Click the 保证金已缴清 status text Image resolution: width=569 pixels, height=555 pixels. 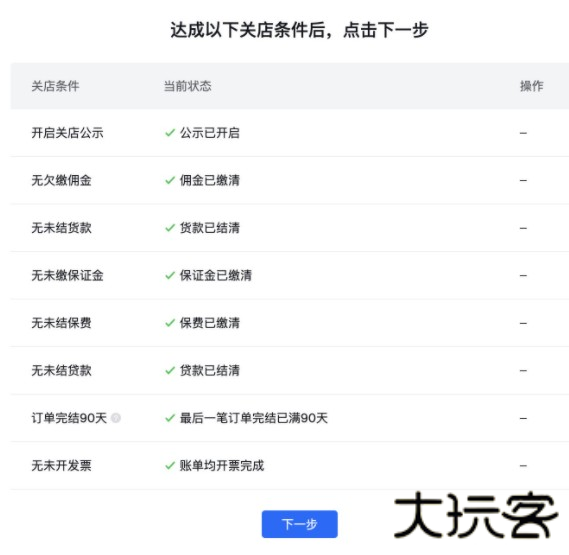[x=216, y=276]
